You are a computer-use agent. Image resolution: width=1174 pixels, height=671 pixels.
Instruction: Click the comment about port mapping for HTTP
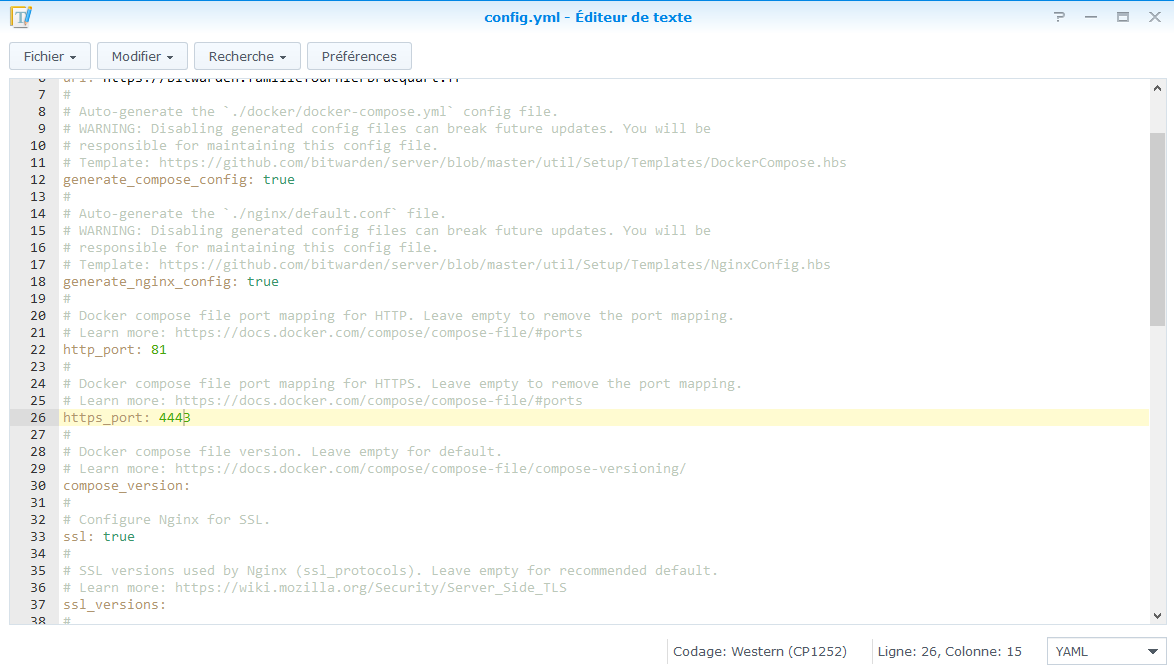(398, 315)
